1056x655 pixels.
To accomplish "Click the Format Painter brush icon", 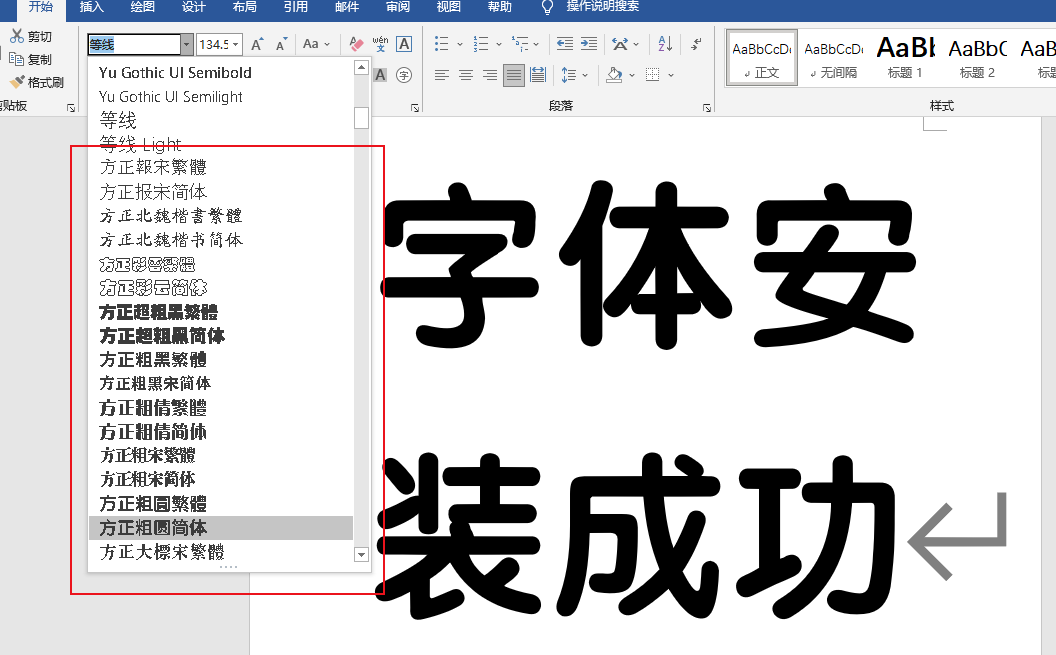I will (x=17, y=82).
